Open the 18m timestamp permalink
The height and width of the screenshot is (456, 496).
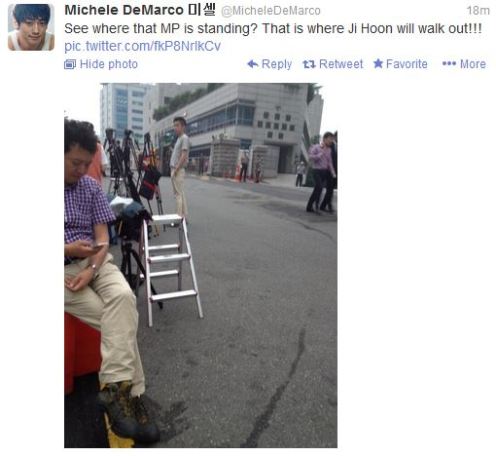478,11
